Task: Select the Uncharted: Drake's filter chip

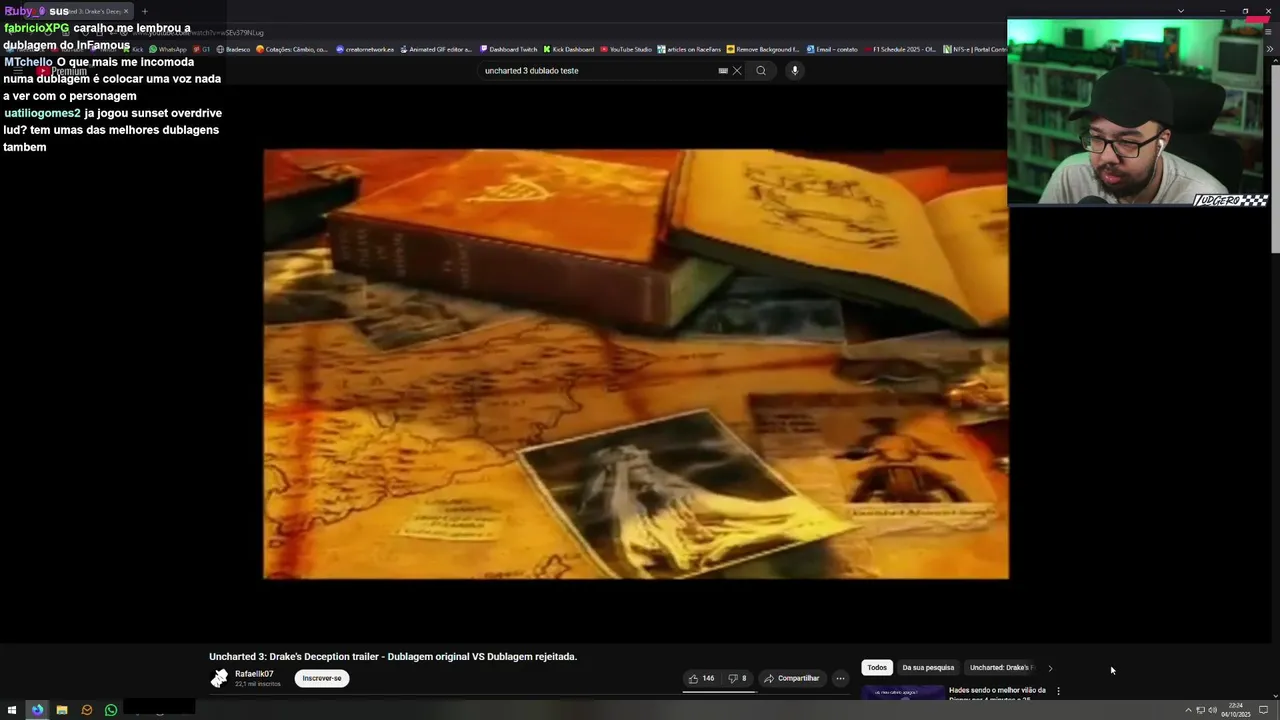Action: pos(1000,668)
